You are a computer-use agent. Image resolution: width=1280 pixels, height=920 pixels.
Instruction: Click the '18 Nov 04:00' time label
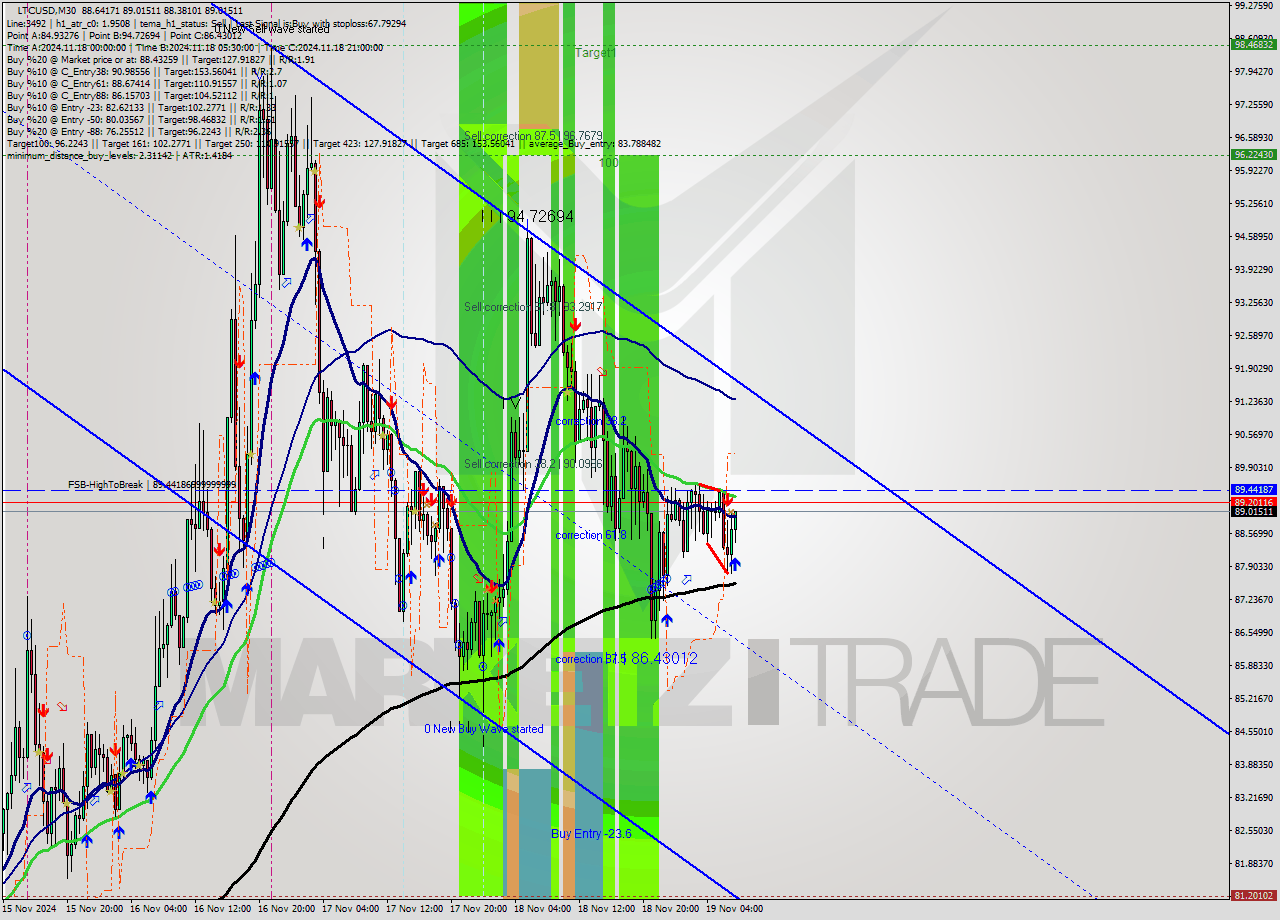[543, 909]
